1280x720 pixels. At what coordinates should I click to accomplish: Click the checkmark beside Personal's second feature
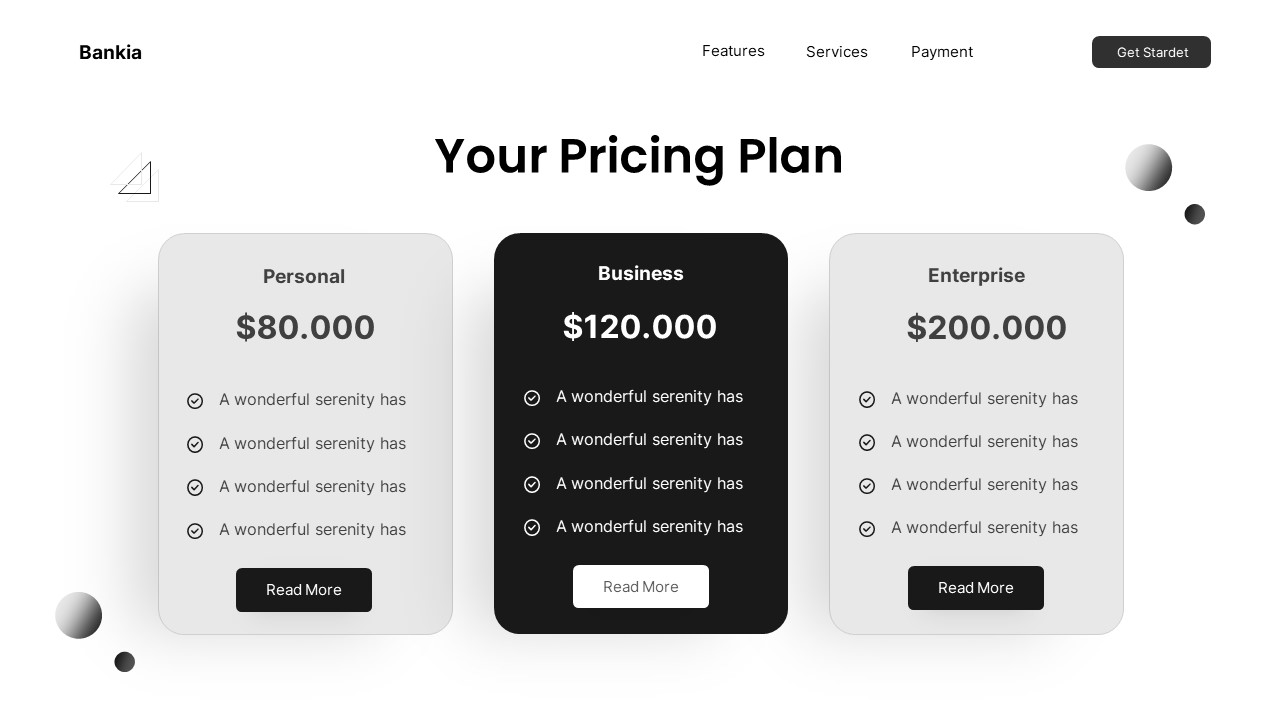tap(195, 445)
